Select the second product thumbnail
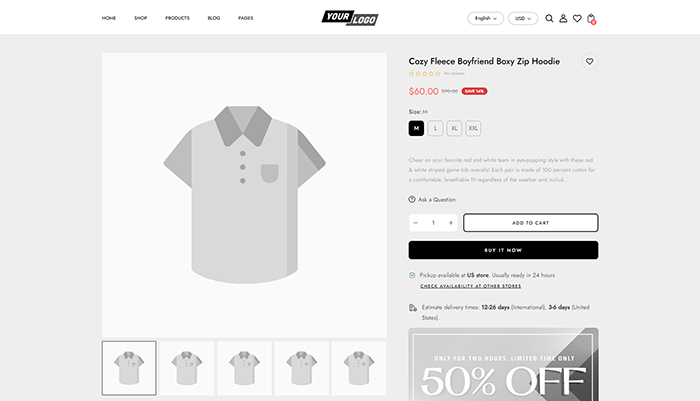 coord(186,368)
